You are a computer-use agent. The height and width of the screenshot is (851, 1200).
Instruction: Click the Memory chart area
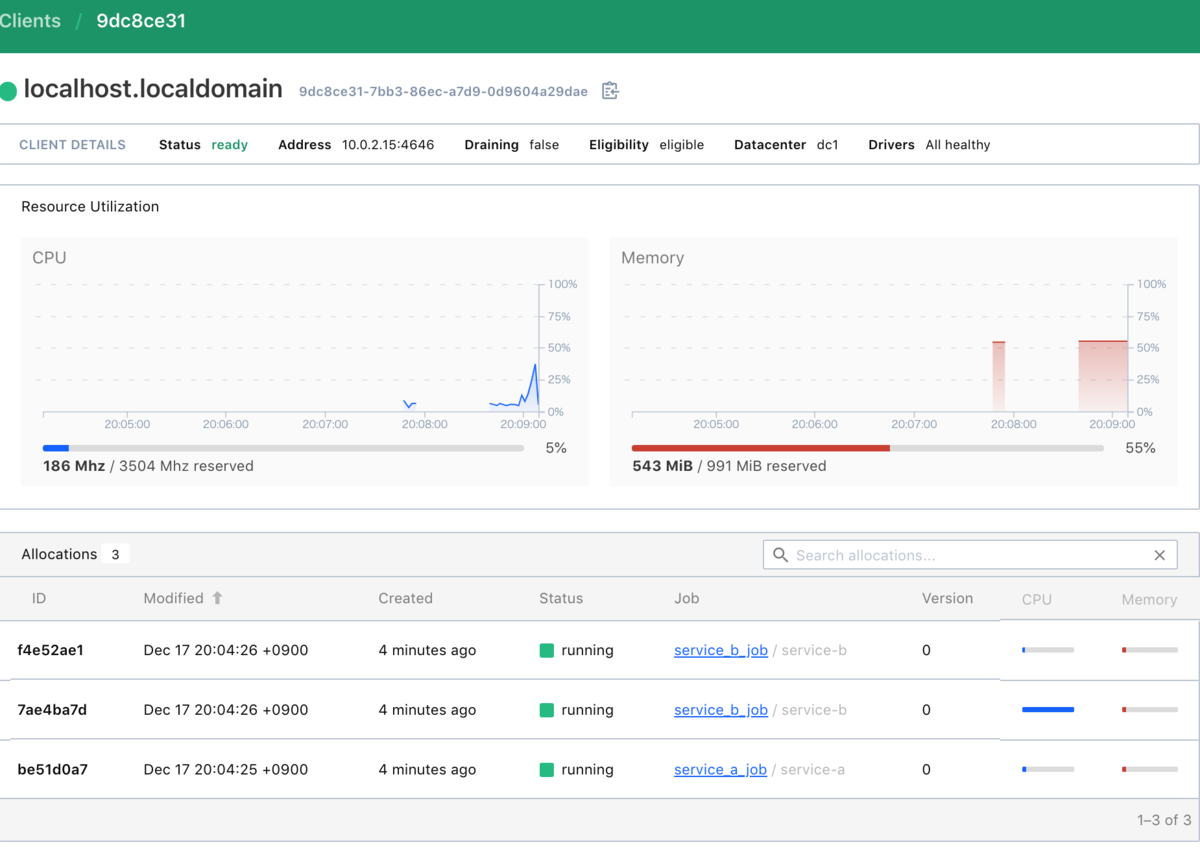[x=880, y=348]
